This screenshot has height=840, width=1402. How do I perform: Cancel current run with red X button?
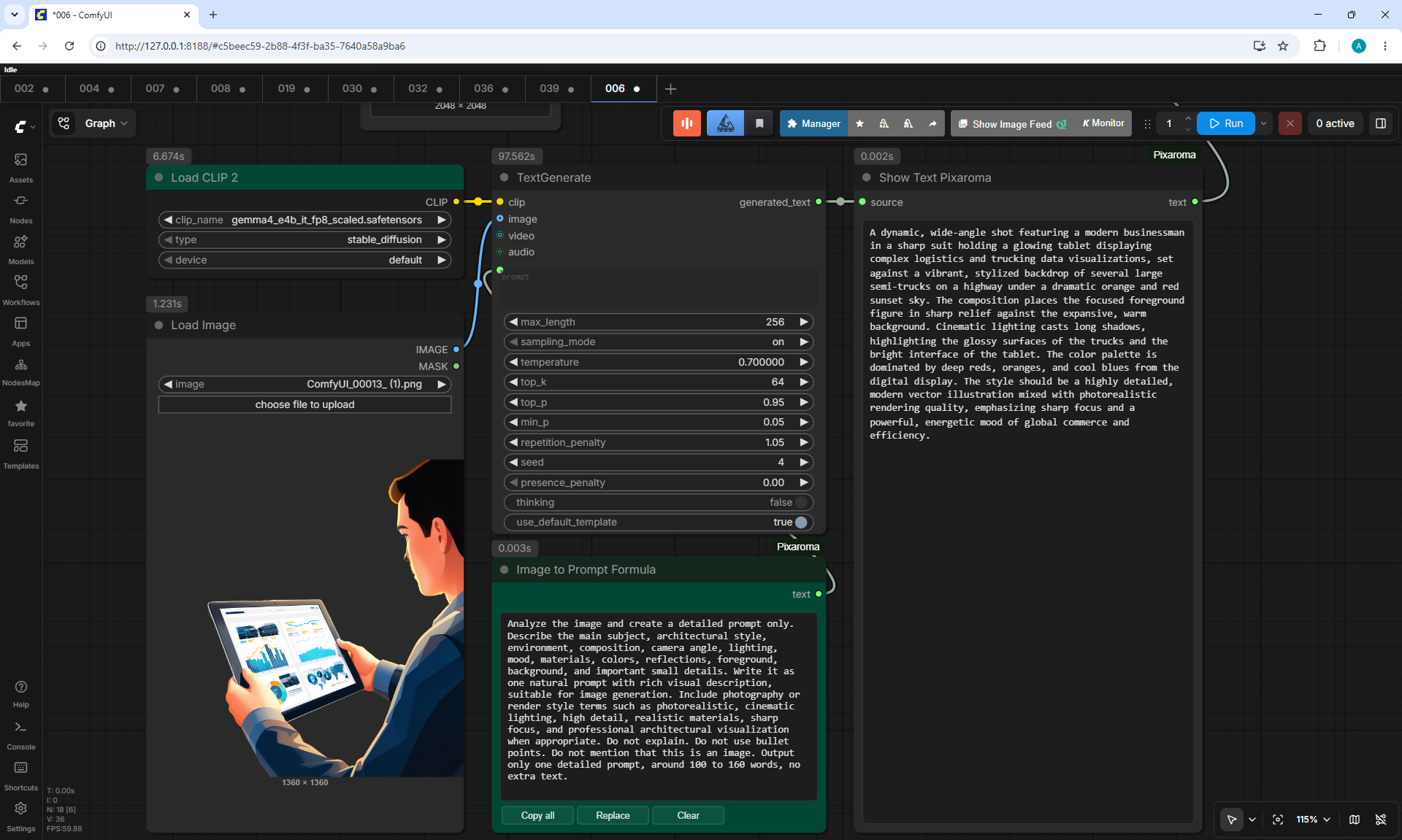click(1290, 123)
